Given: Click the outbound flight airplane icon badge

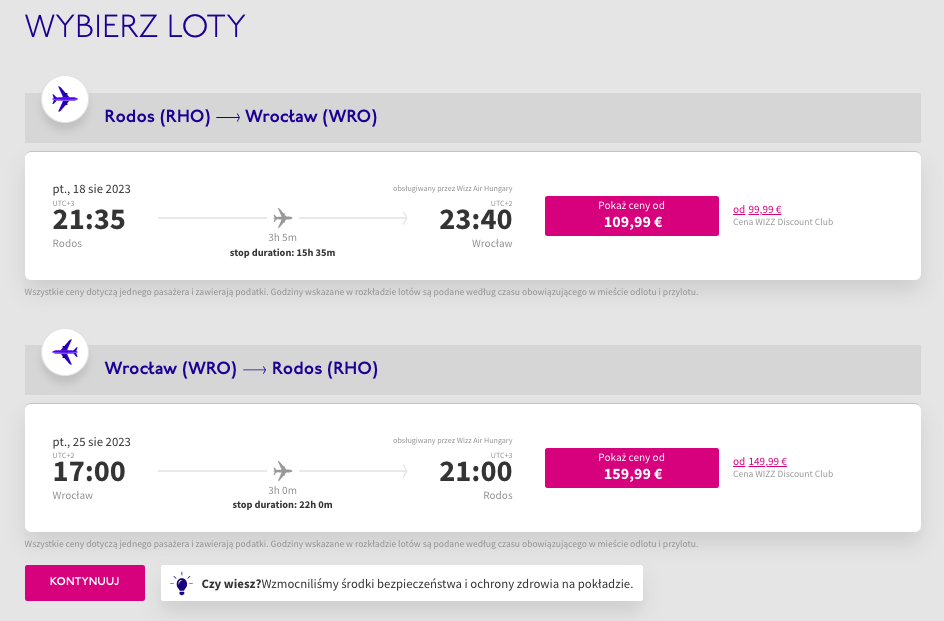Looking at the screenshot, I should [65, 99].
